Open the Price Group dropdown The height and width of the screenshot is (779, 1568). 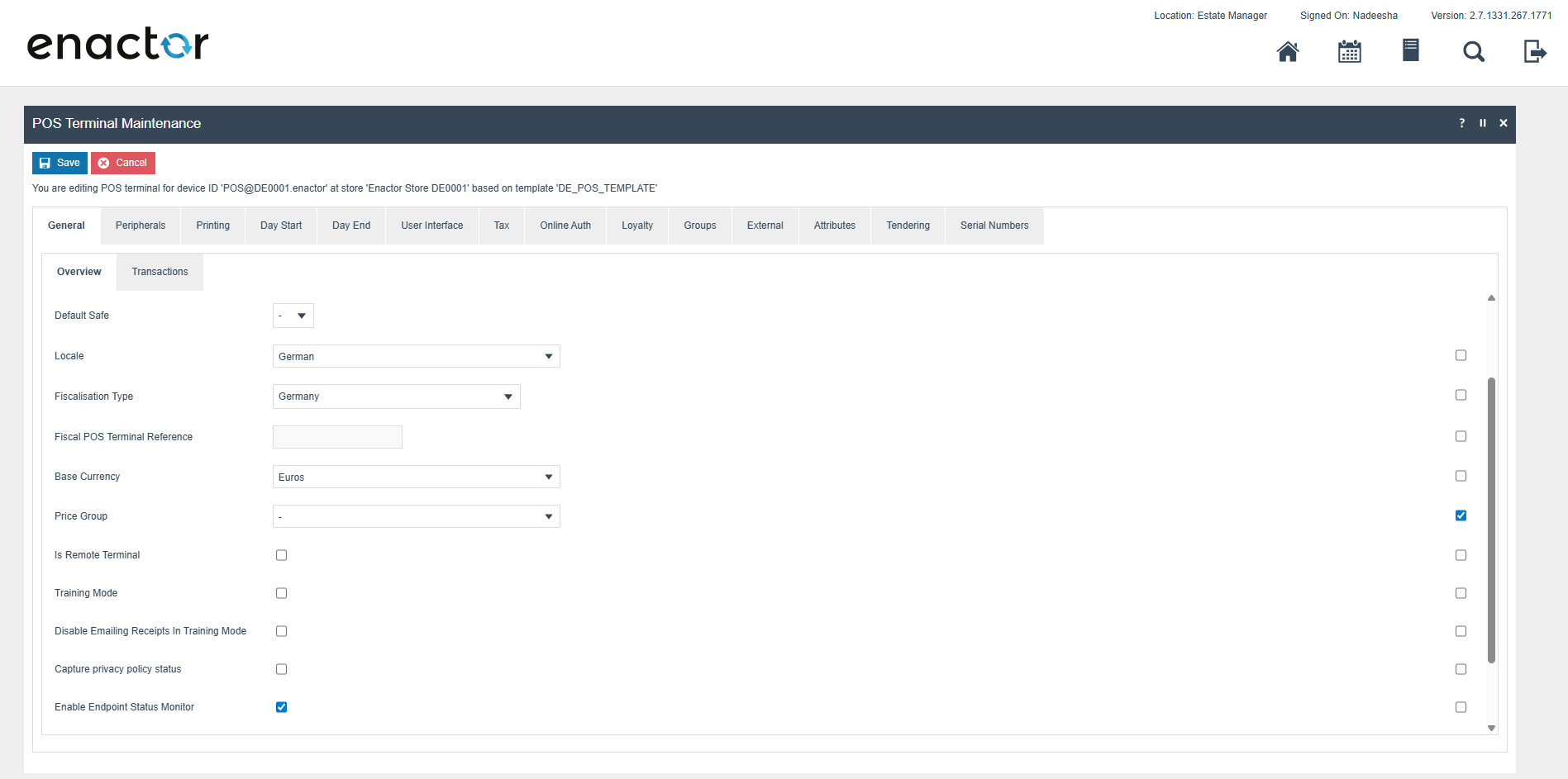[x=417, y=516]
